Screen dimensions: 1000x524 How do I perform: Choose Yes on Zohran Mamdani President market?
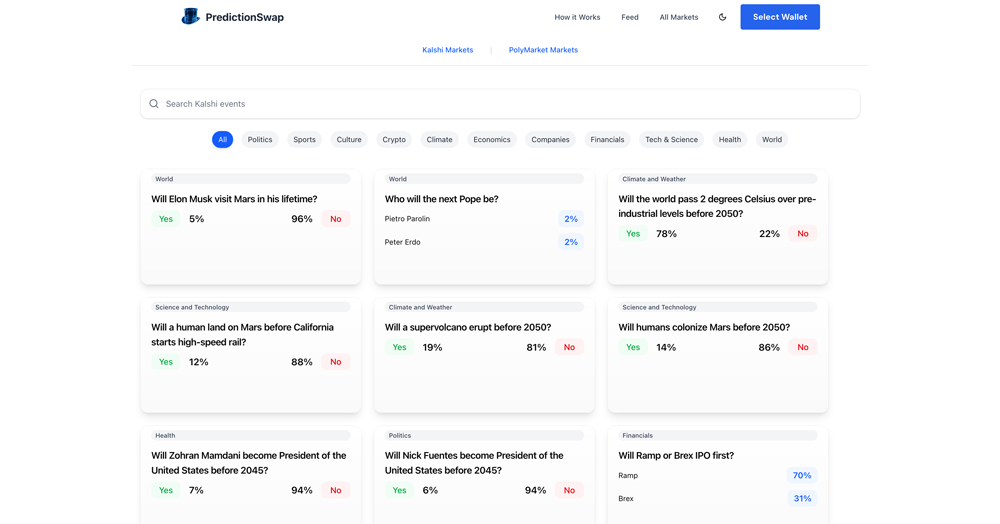(x=166, y=490)
